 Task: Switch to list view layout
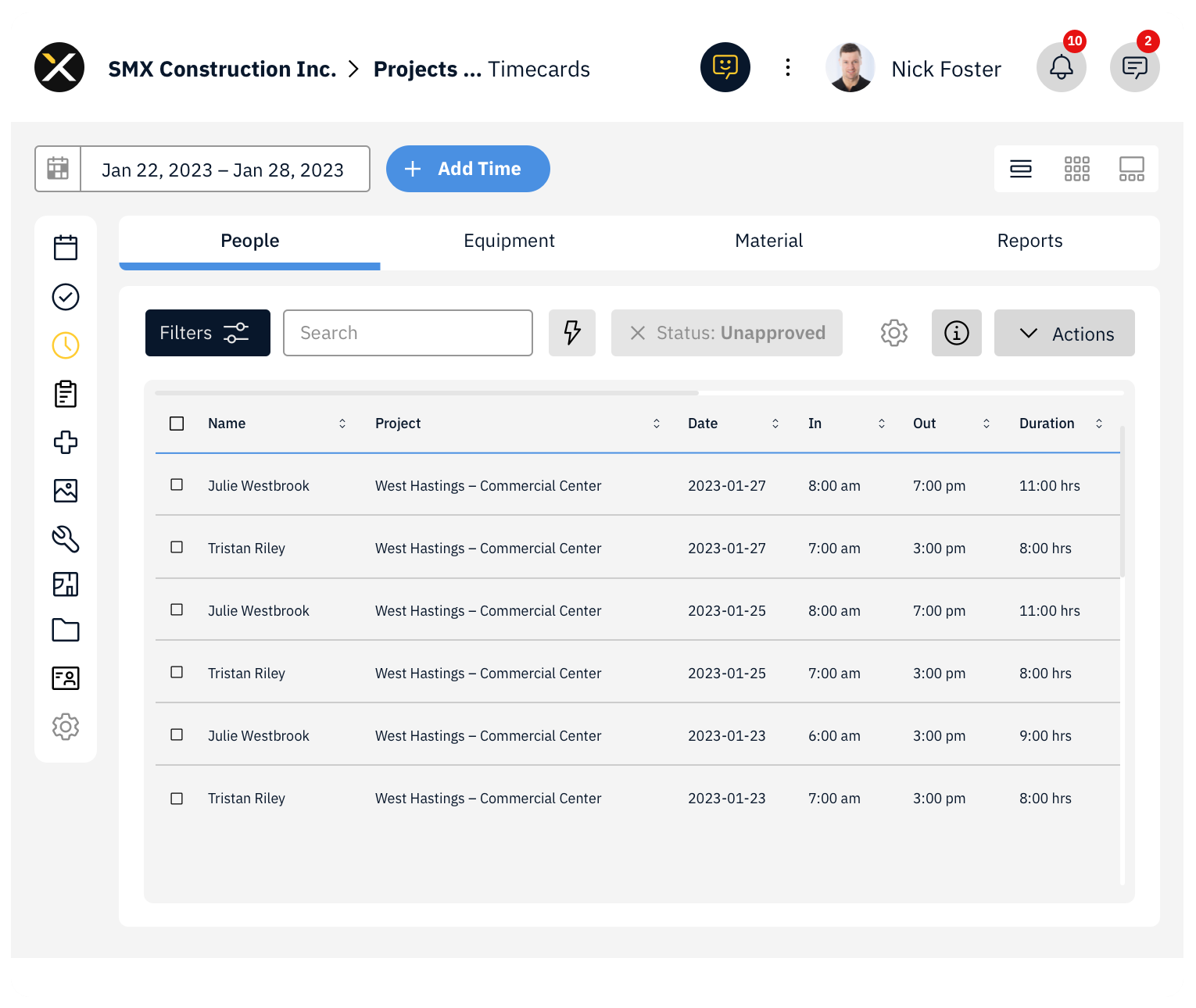coord(1021,169)
